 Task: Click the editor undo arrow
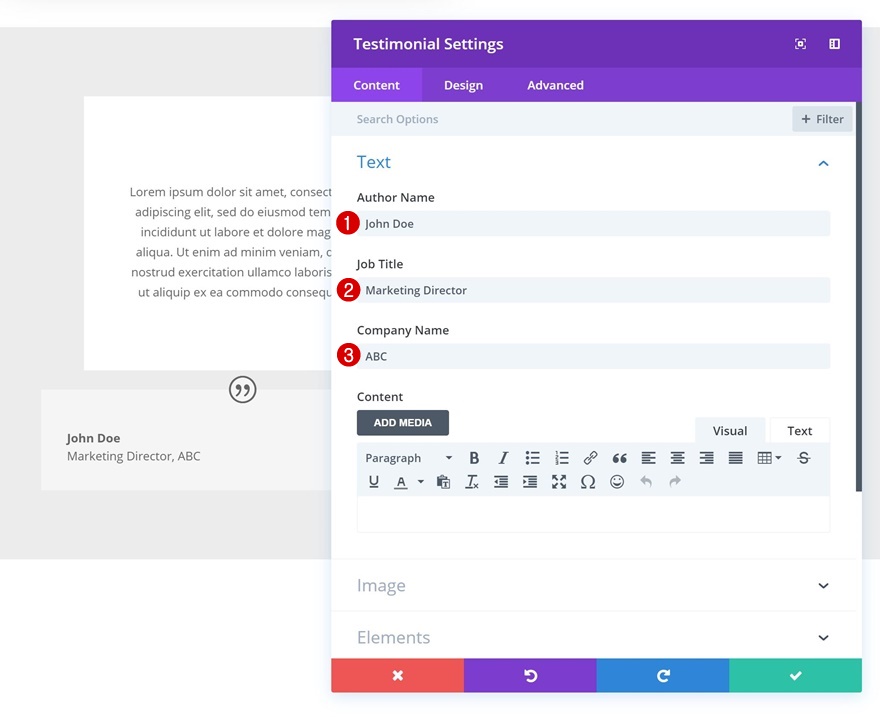pos(646,481)
